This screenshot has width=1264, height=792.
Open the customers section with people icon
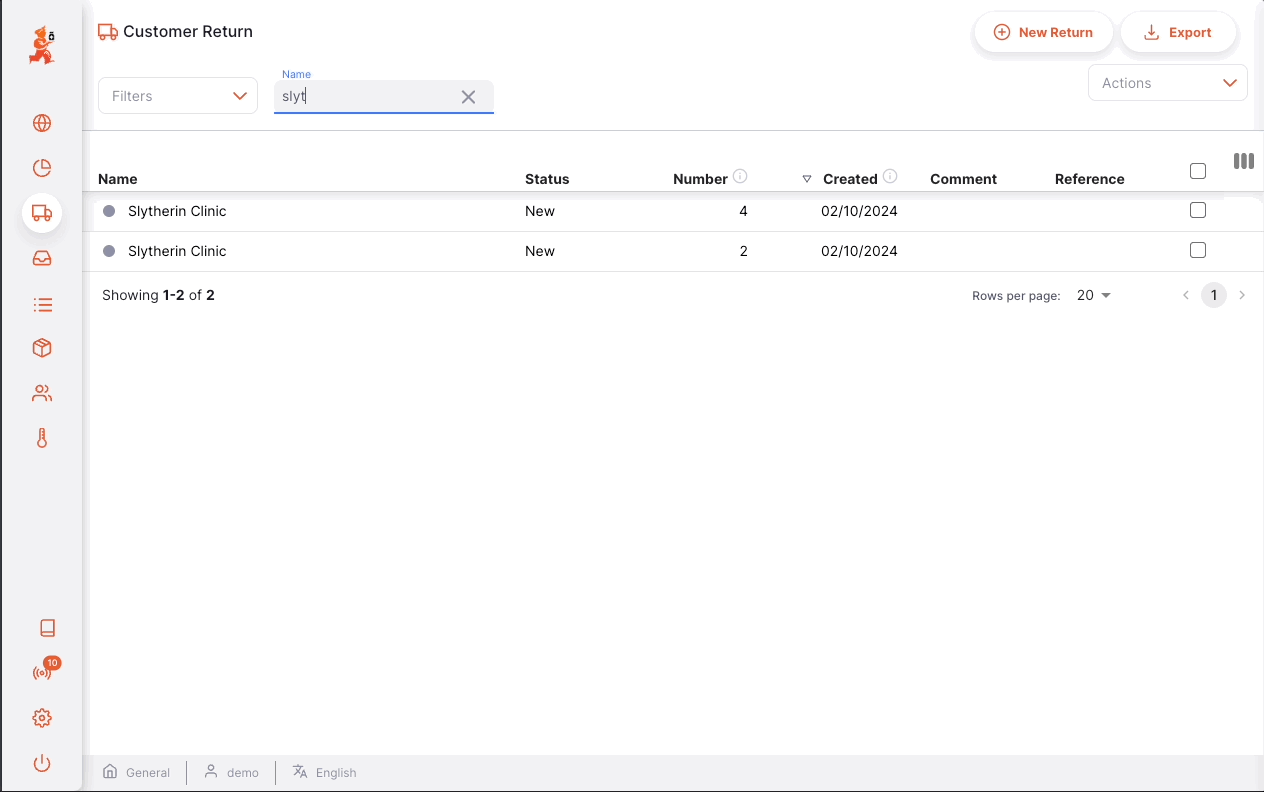41,392
